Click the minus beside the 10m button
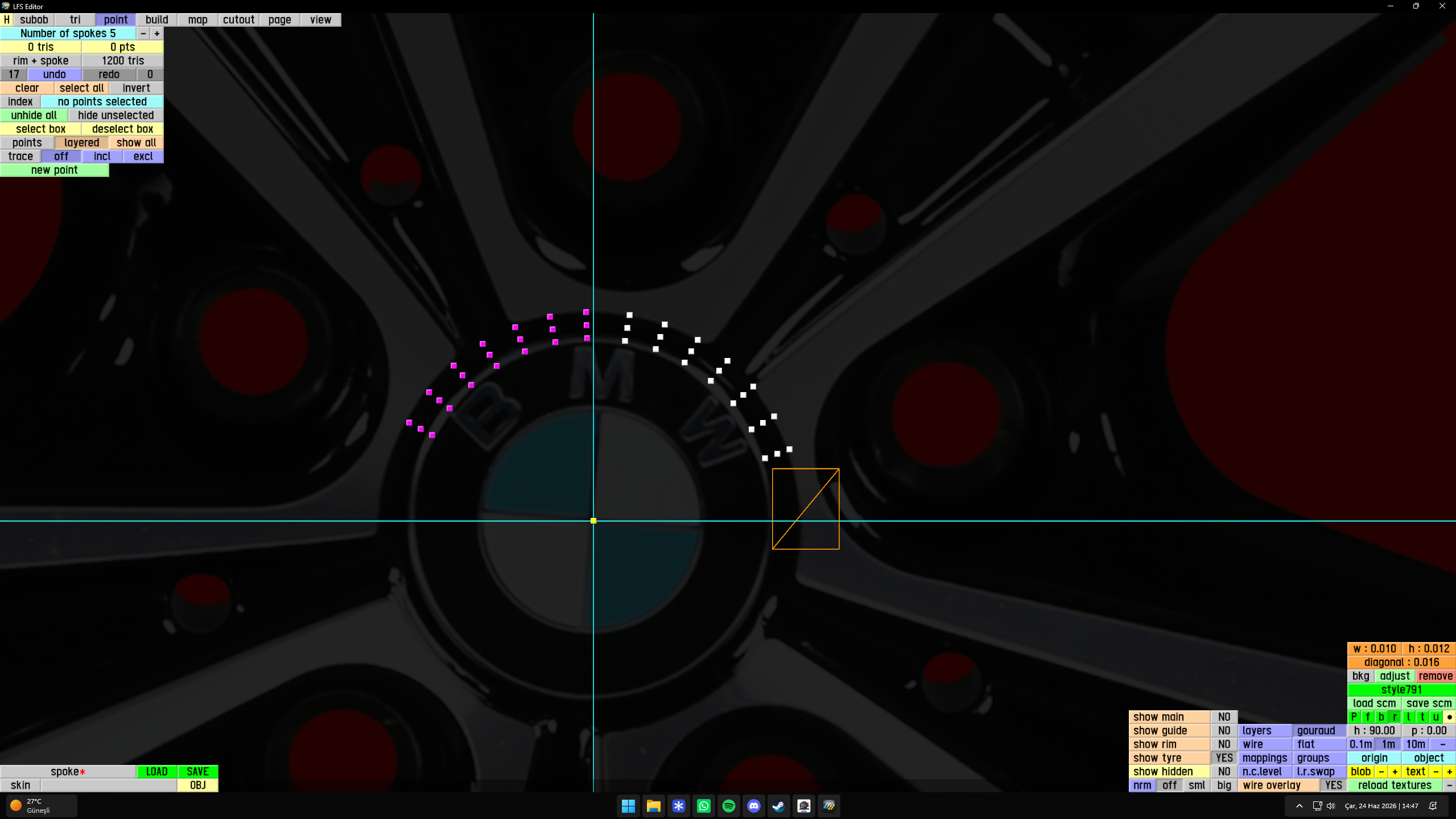Image resolution: width=1456 pixels, height=819 pixels. [x=1442, y=744]
